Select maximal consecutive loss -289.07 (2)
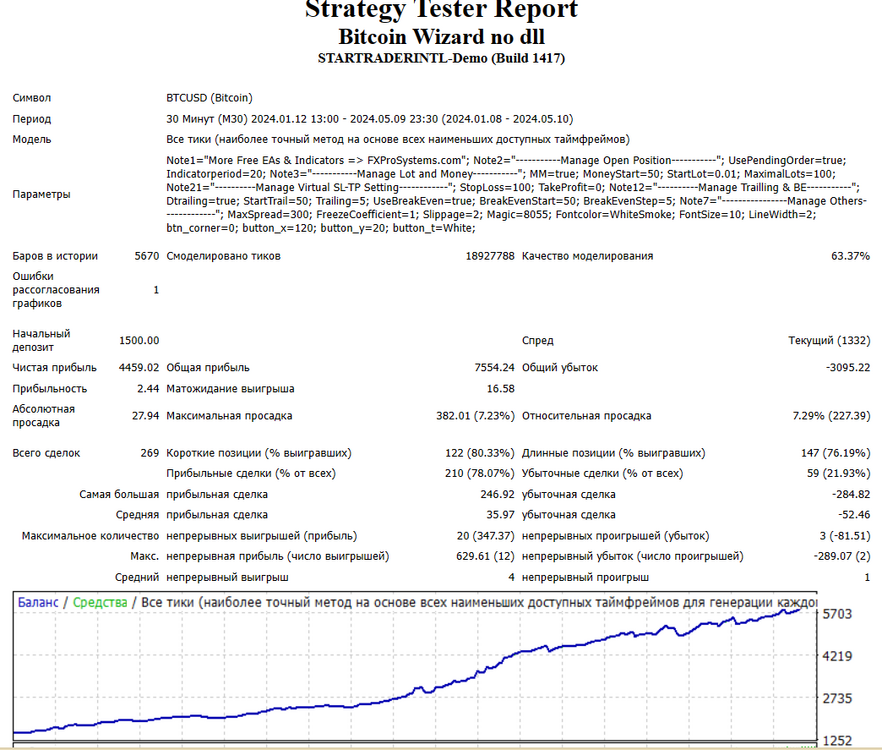The width and height of the screenshot is (882, 750). click(x=842, y=556)
